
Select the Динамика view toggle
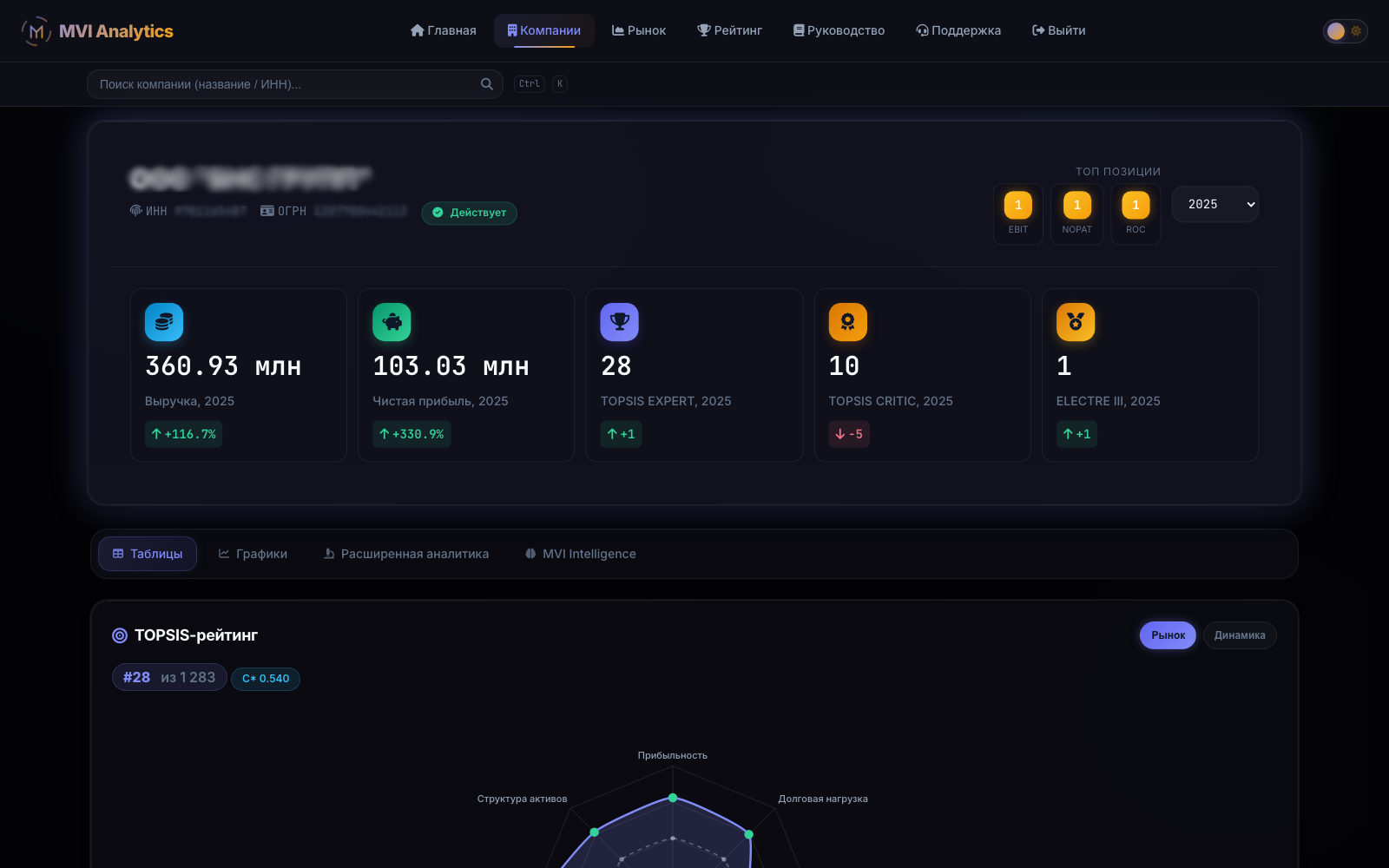1240,635
